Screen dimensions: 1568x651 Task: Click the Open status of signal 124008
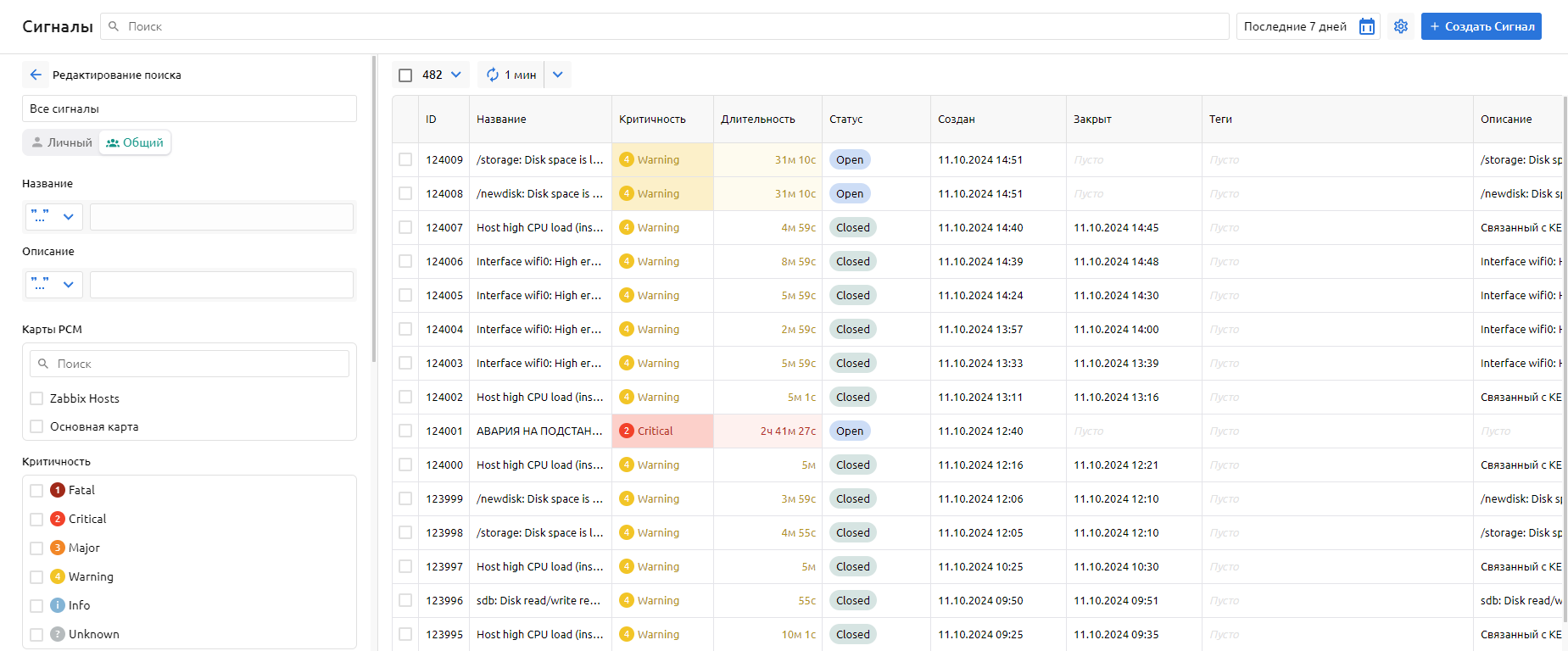pos(850,193)
